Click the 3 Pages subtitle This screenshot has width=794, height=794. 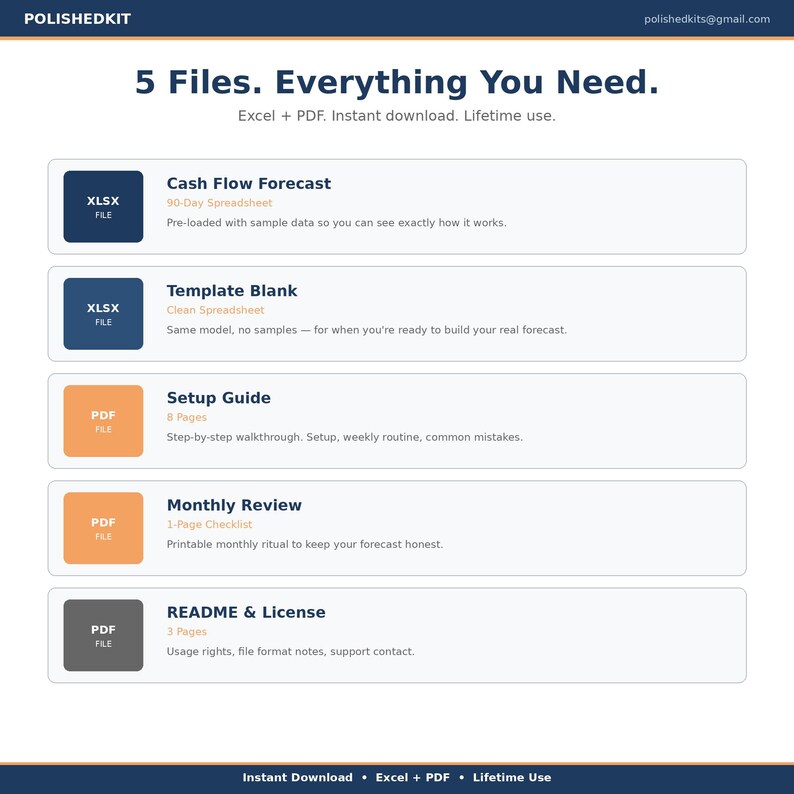tap(187, 632)
